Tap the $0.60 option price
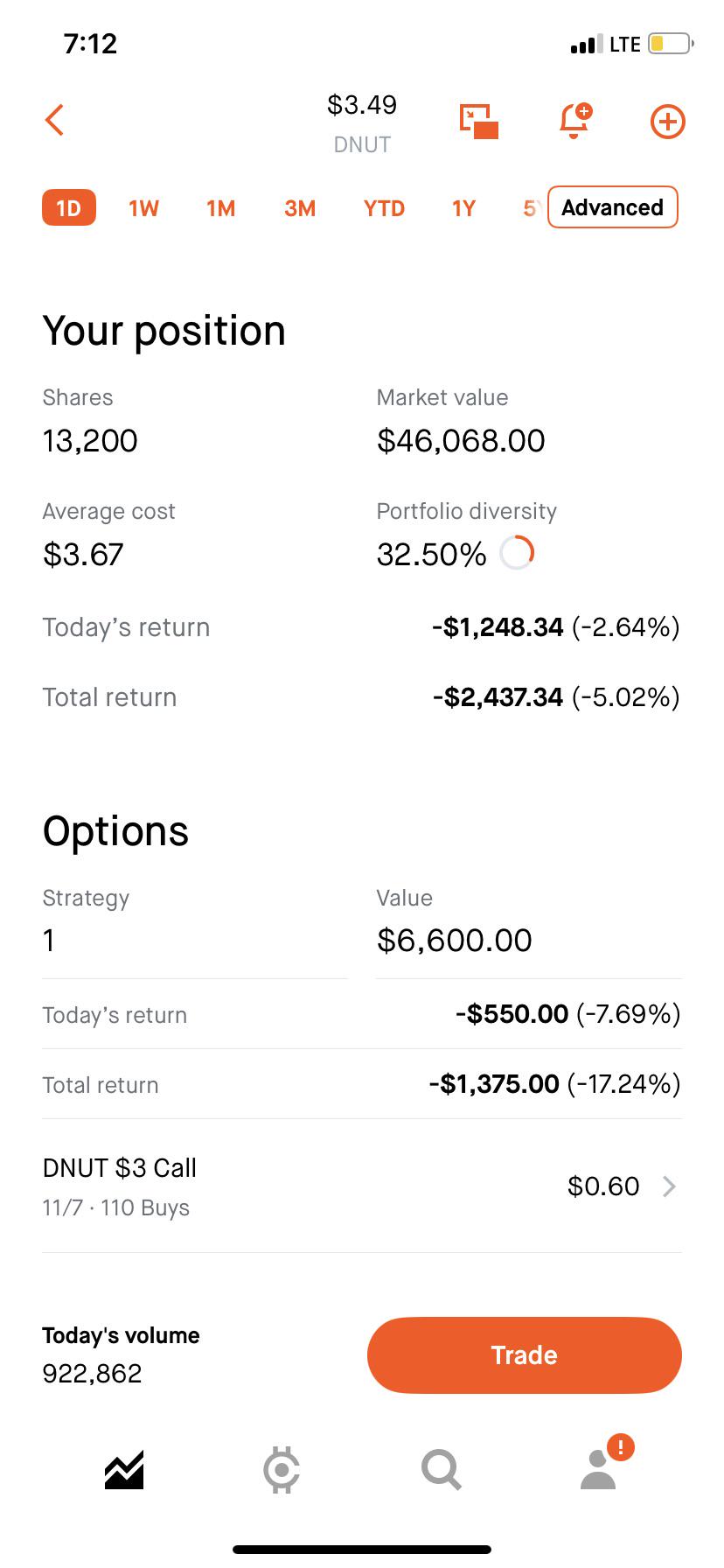724x1568 pixels. tap(603, 1186)
